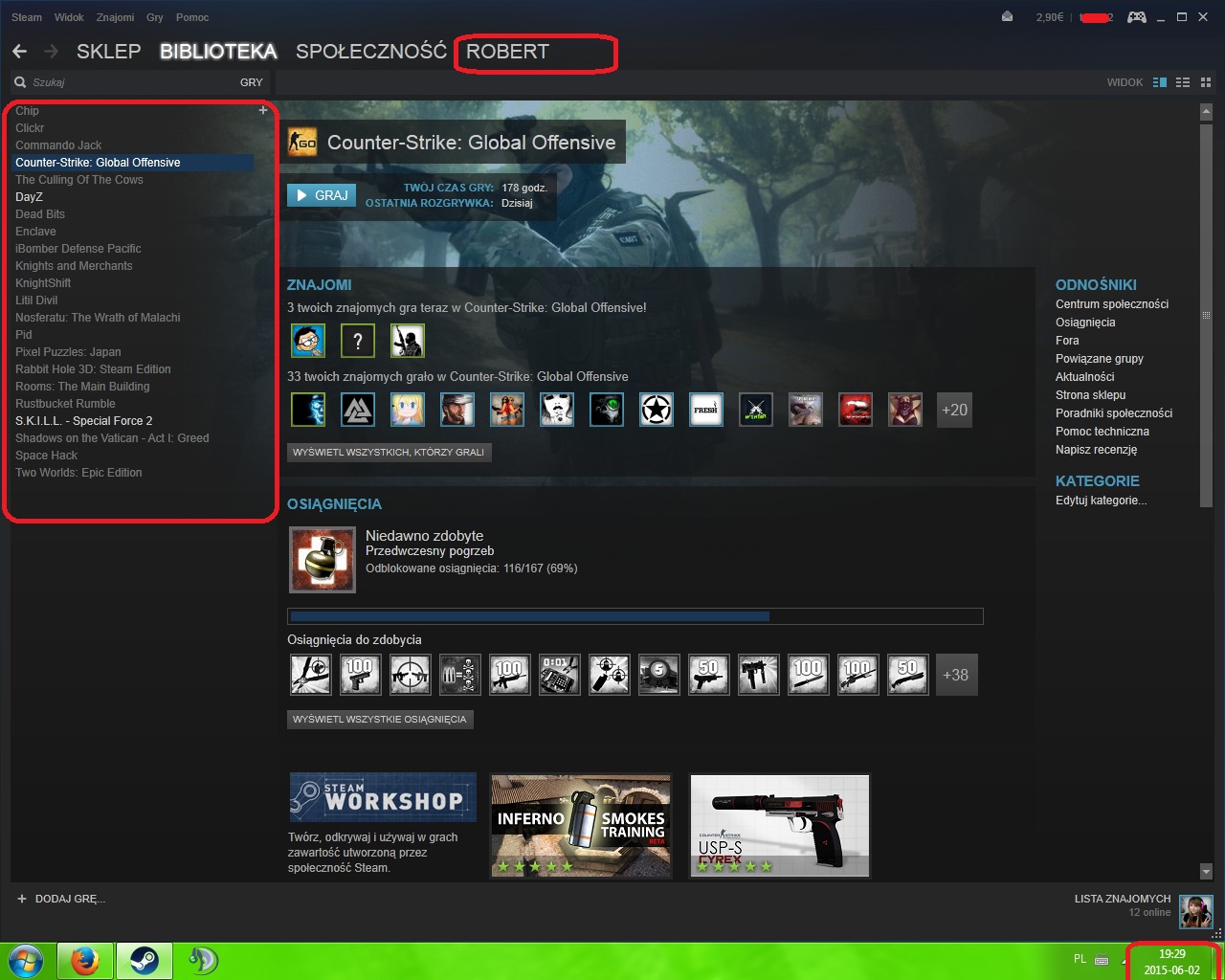Open the question mark friend avatar
The height and width of the screenshot is (980, 1225).
point(358,340)
